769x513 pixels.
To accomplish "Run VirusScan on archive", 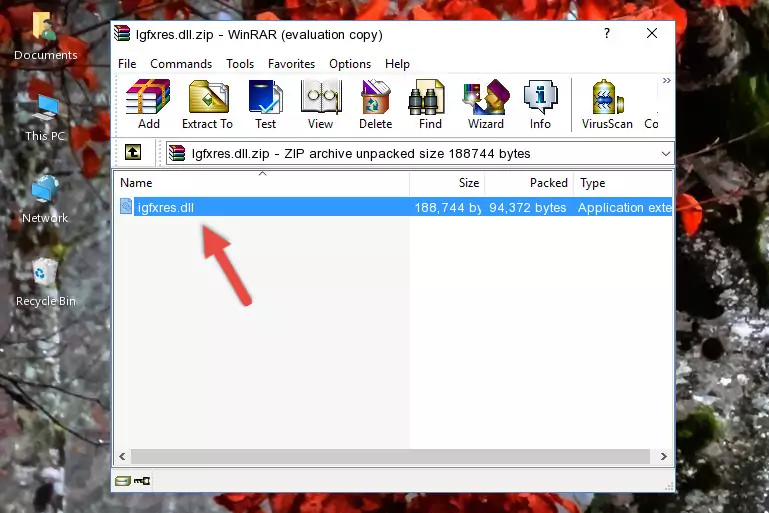I will (607, 104).
